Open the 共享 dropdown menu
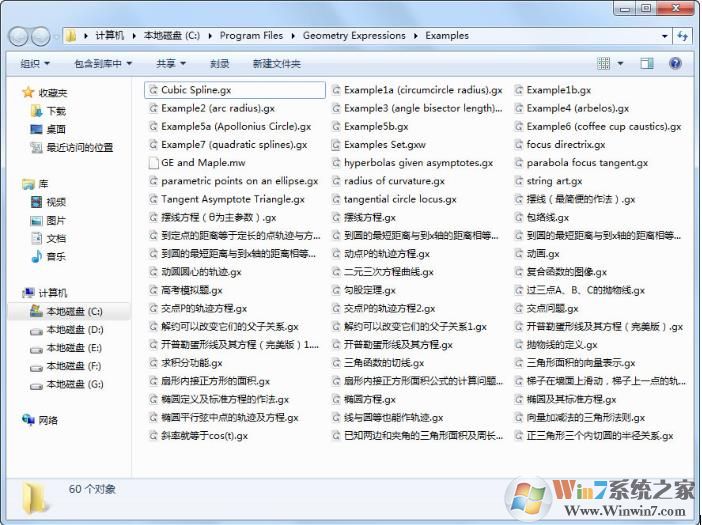702x525 pixels. [171, 64]
